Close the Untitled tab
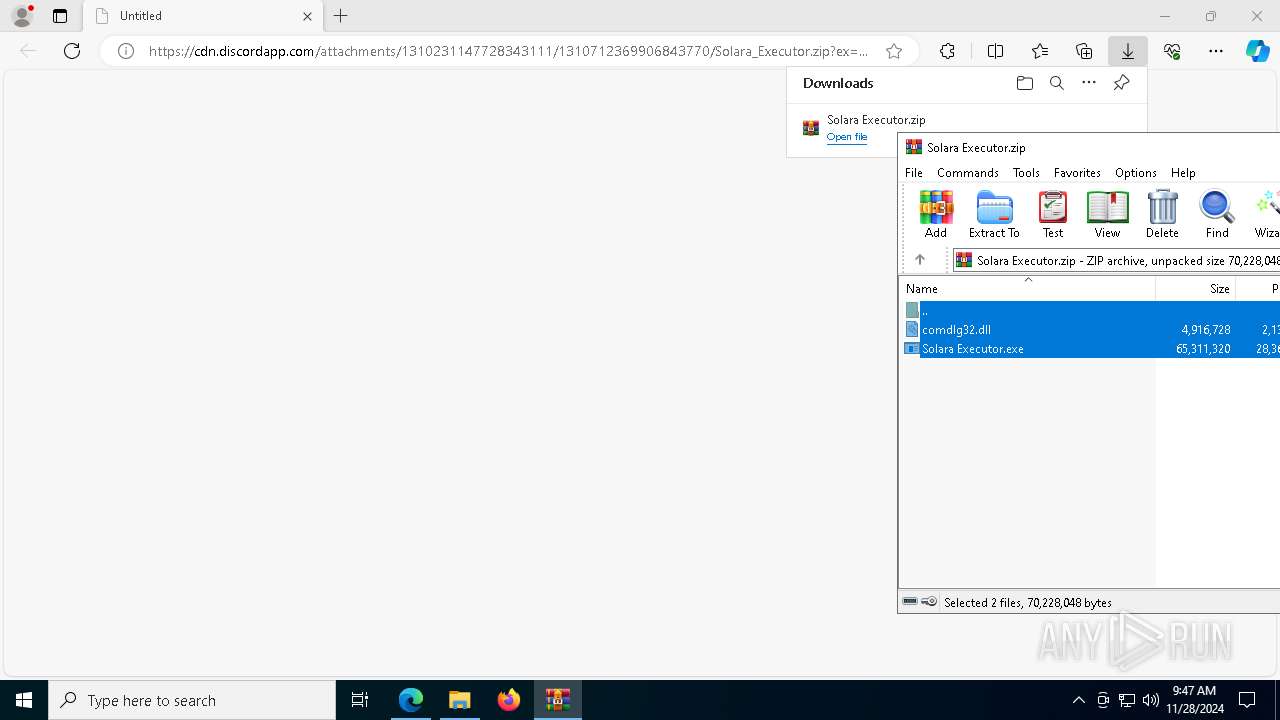Screen dimensions: 1280x720 307,16
